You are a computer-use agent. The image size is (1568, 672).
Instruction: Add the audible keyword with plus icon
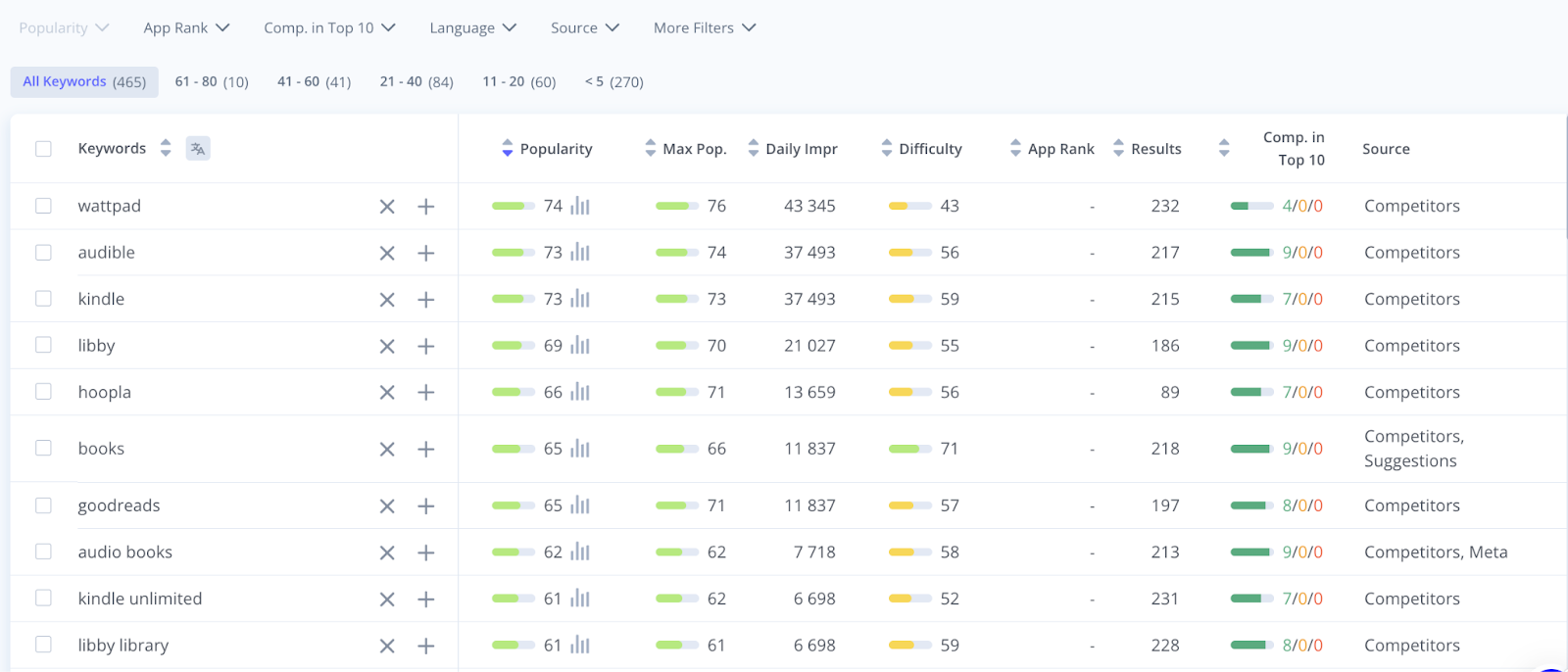[425, 253]
